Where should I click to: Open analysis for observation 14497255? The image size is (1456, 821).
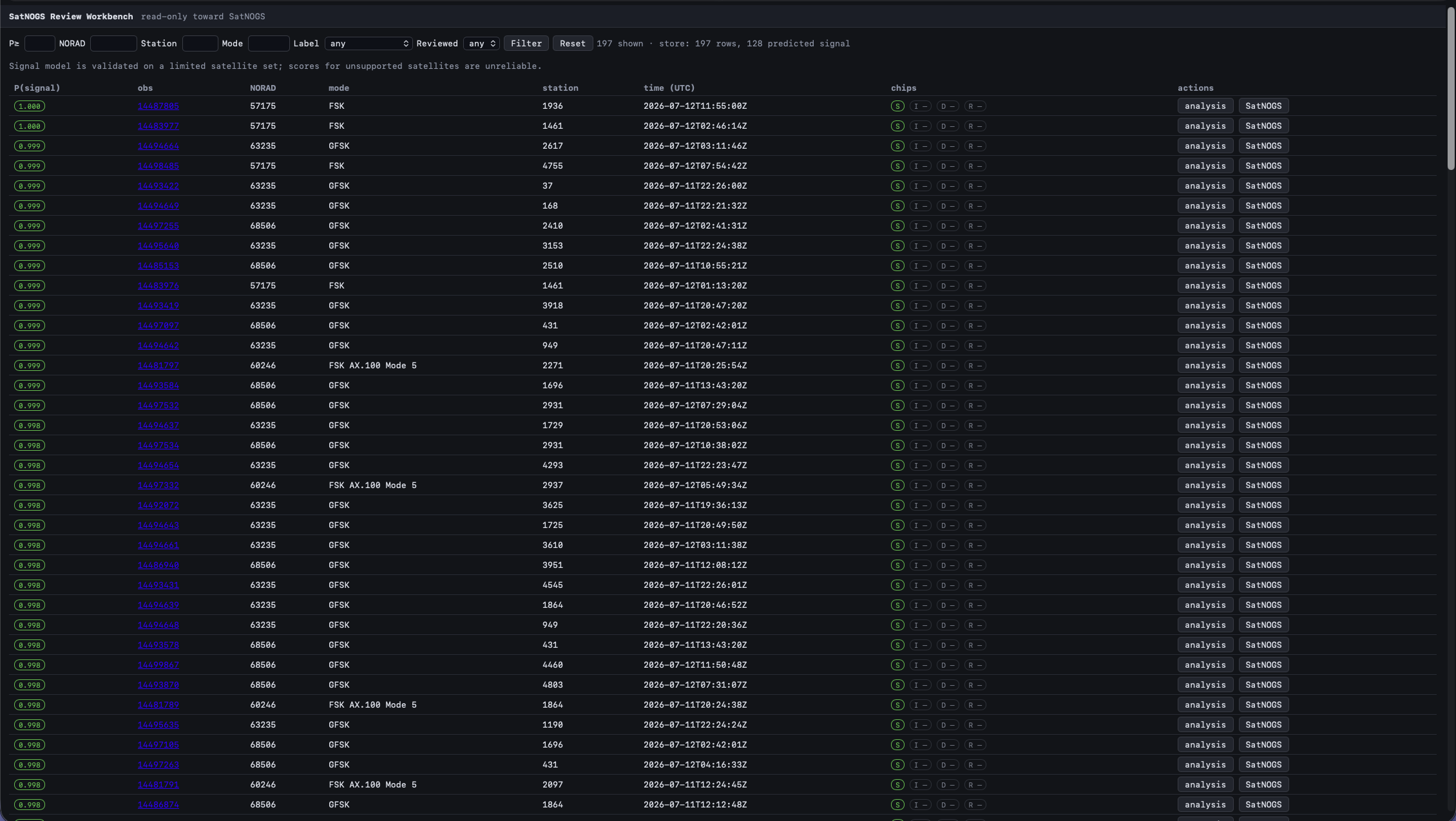point(1205,226)
